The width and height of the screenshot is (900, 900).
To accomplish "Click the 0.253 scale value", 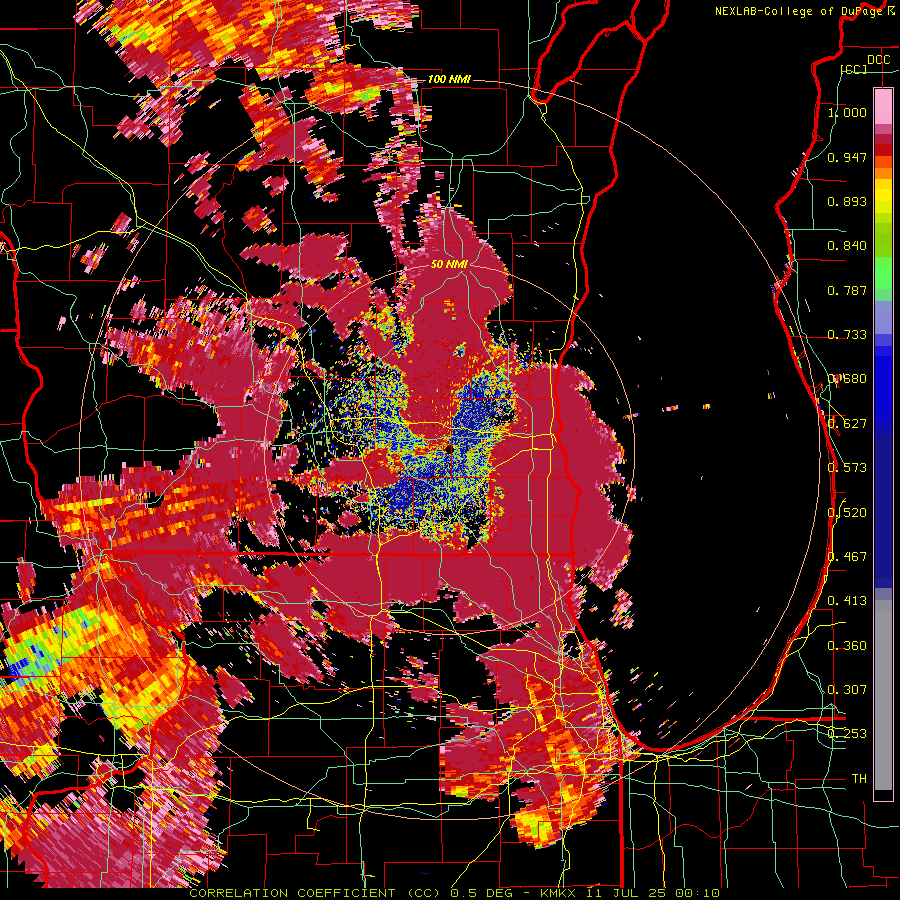I will click(x=847, y=734).
